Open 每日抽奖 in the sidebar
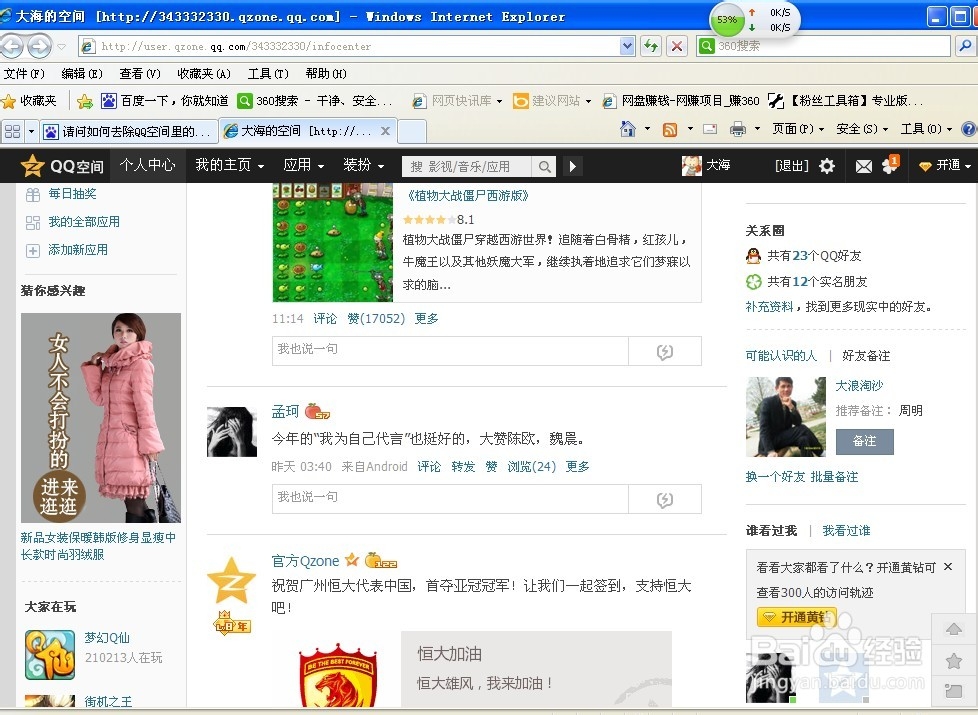The image size is (978, 715). coord(72,194)
